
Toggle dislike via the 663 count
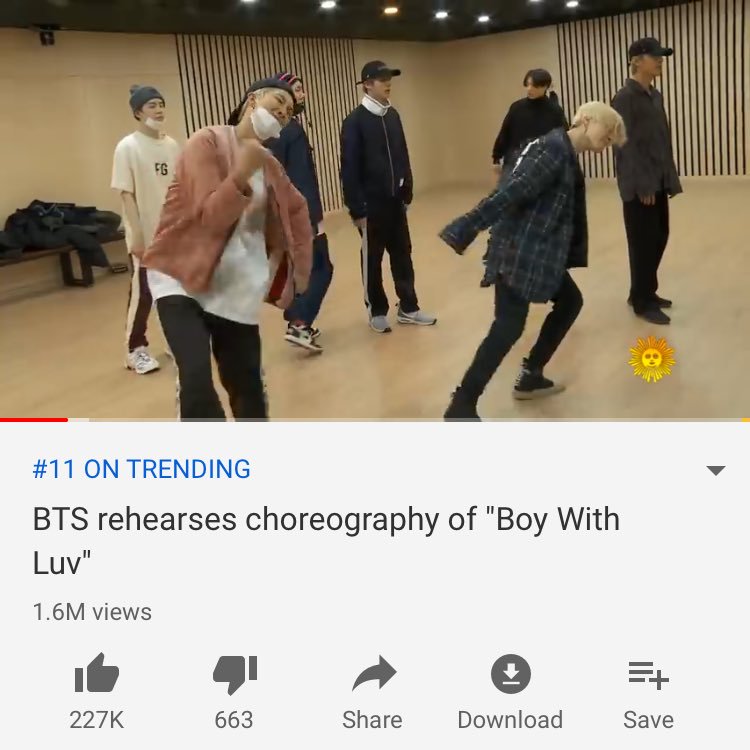[234, 720]
